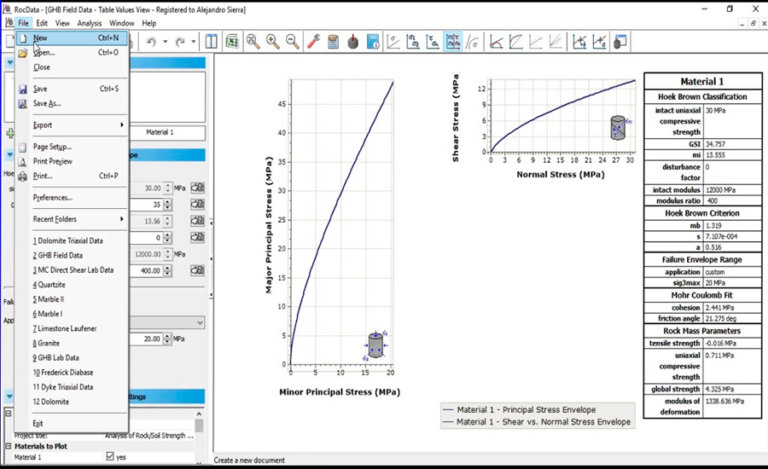Export data to Excel via toolbar icon
Viewport: 768px width, 469px height.
[x=232, y=42]
